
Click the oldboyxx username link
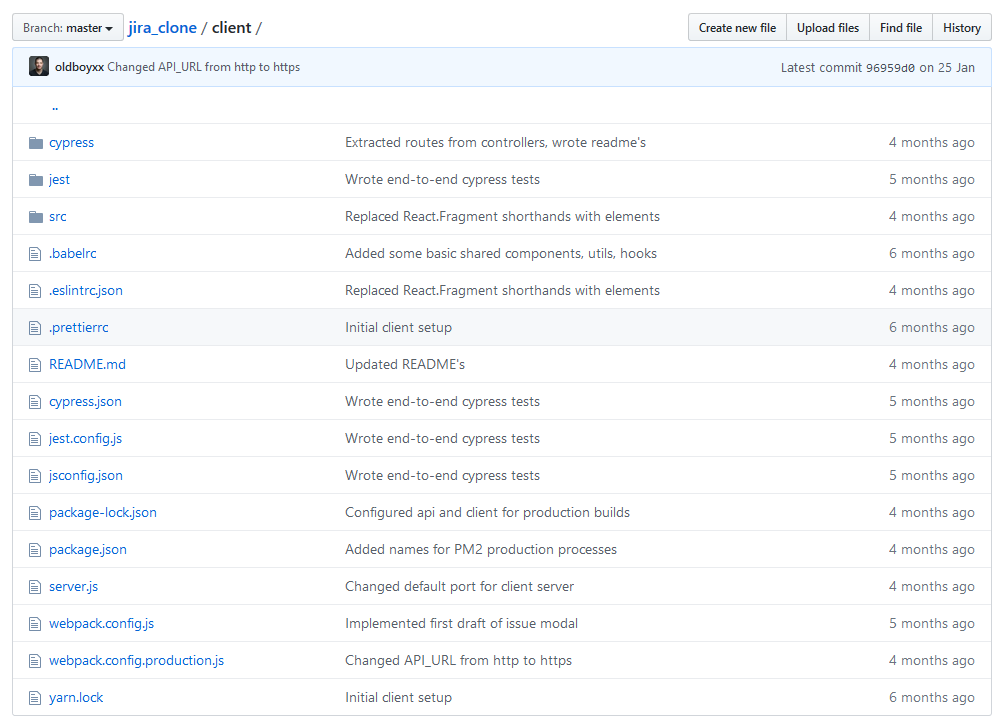point(82,65)
